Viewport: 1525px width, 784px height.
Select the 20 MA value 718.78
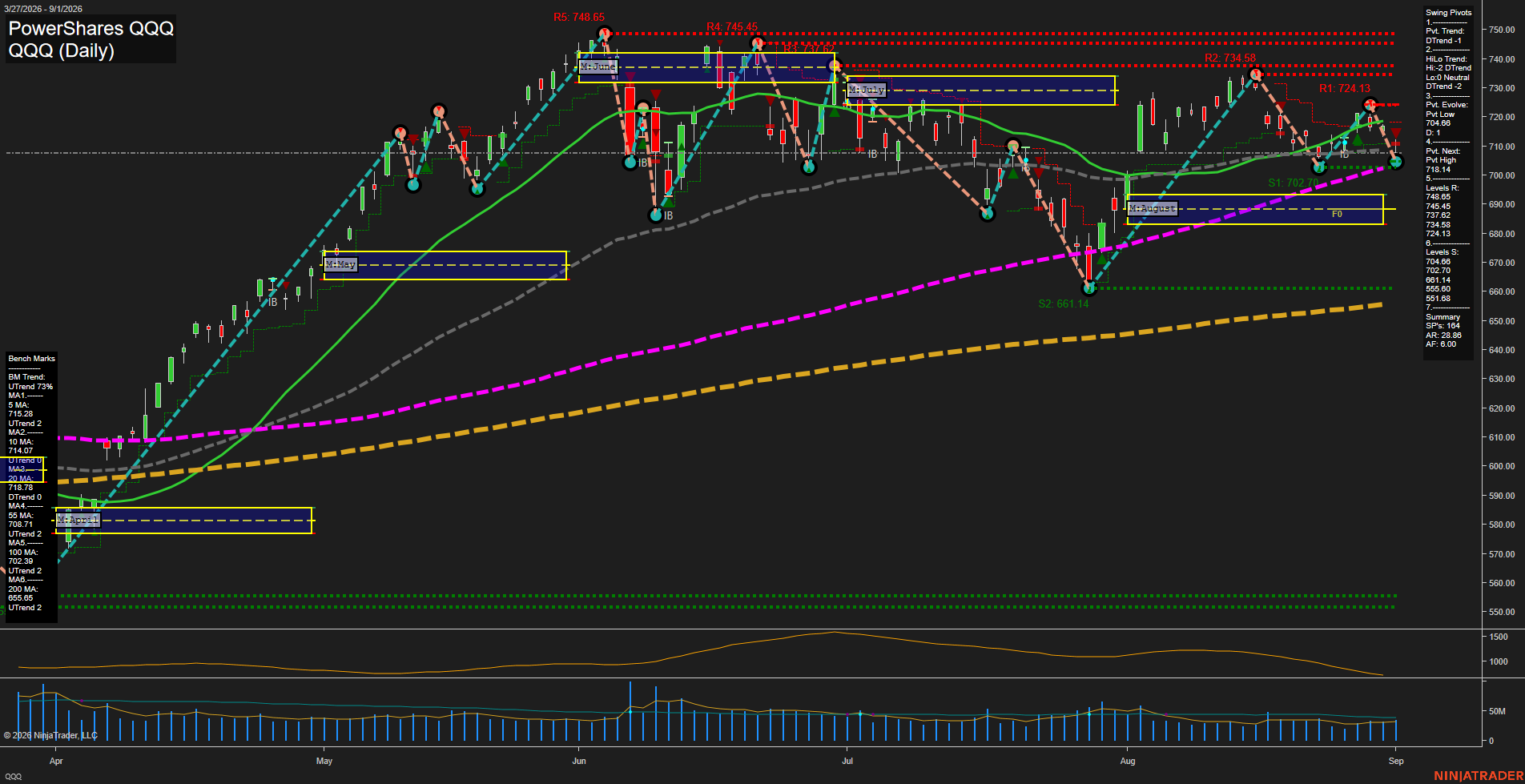[20, 488]
